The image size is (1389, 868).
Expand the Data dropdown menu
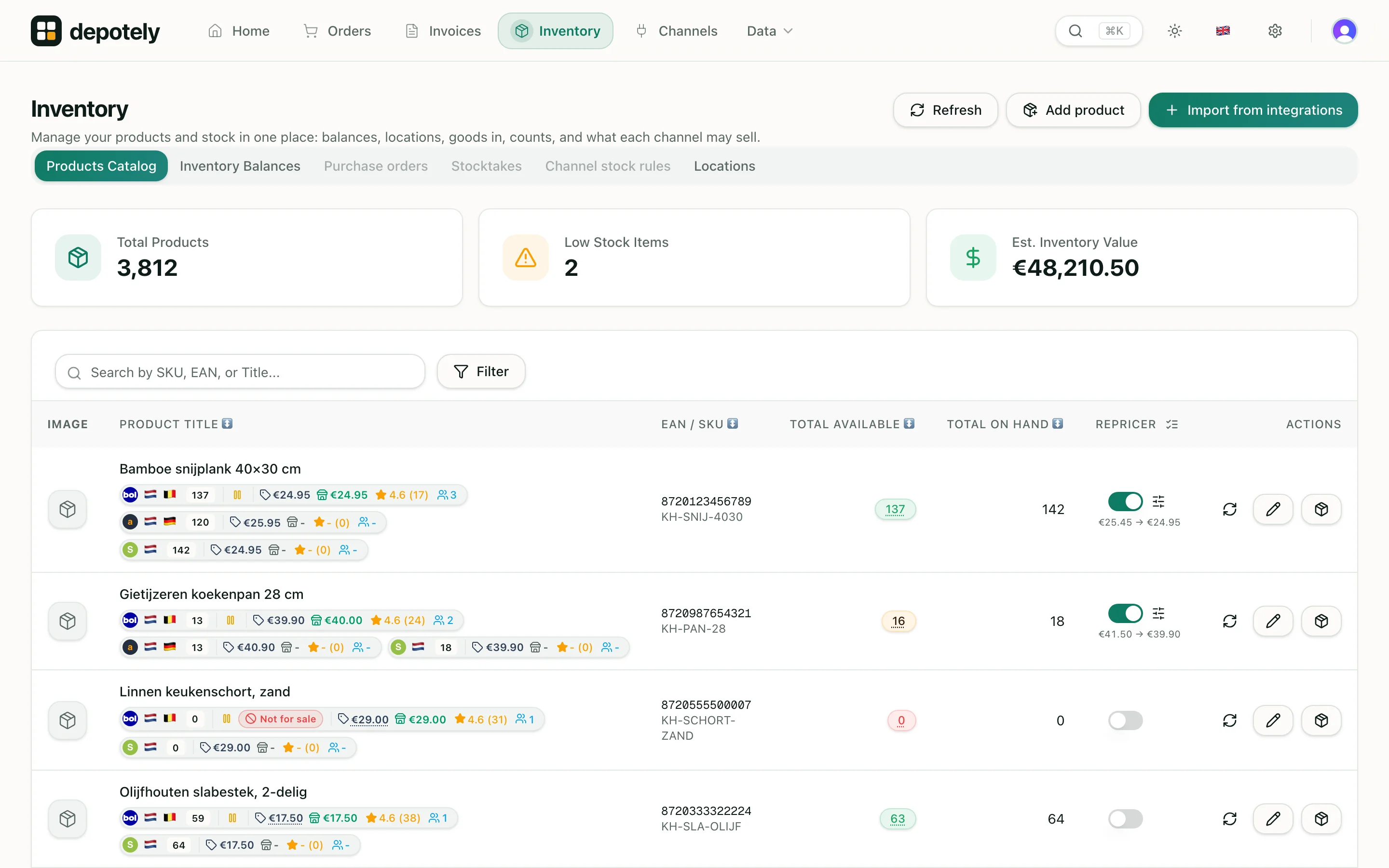[x=769, y=31]
